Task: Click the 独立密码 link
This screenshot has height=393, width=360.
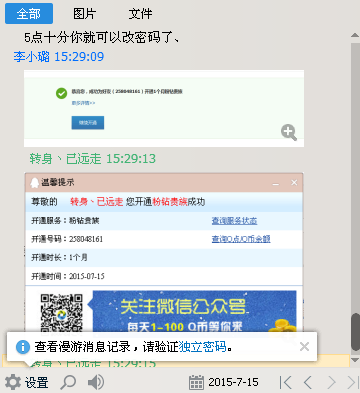Action: click(x=203, y=347)
